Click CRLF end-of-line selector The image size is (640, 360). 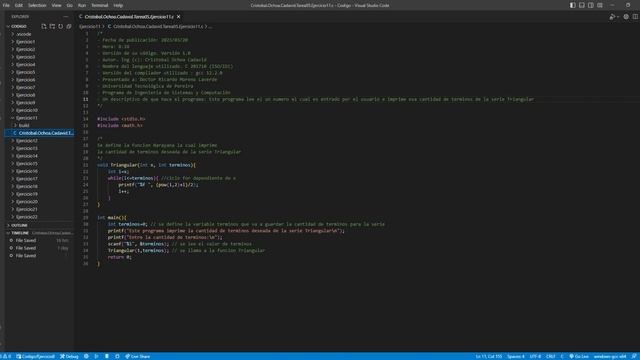click(551, 356)
